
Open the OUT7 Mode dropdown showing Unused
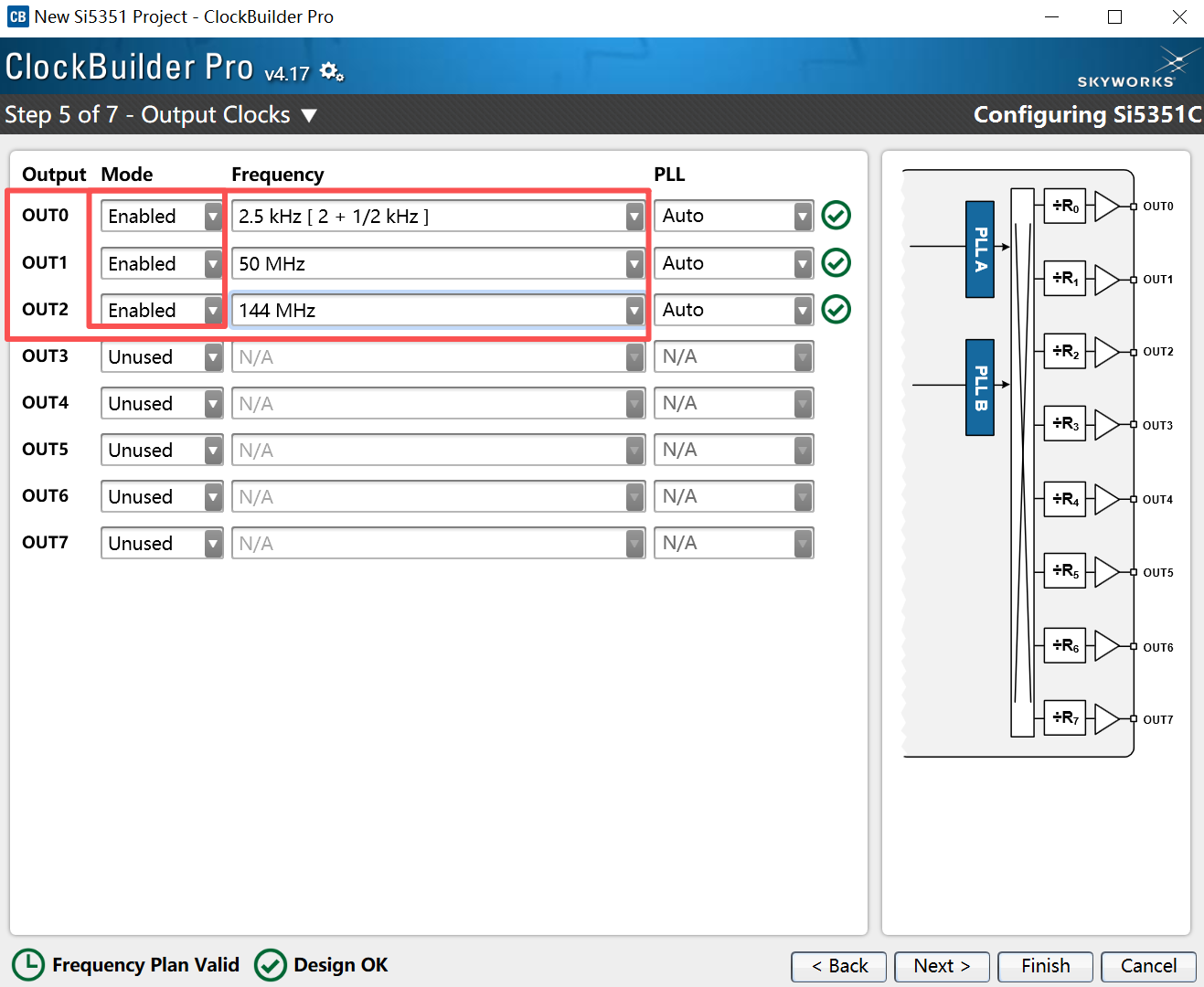[x=162, y=544]
